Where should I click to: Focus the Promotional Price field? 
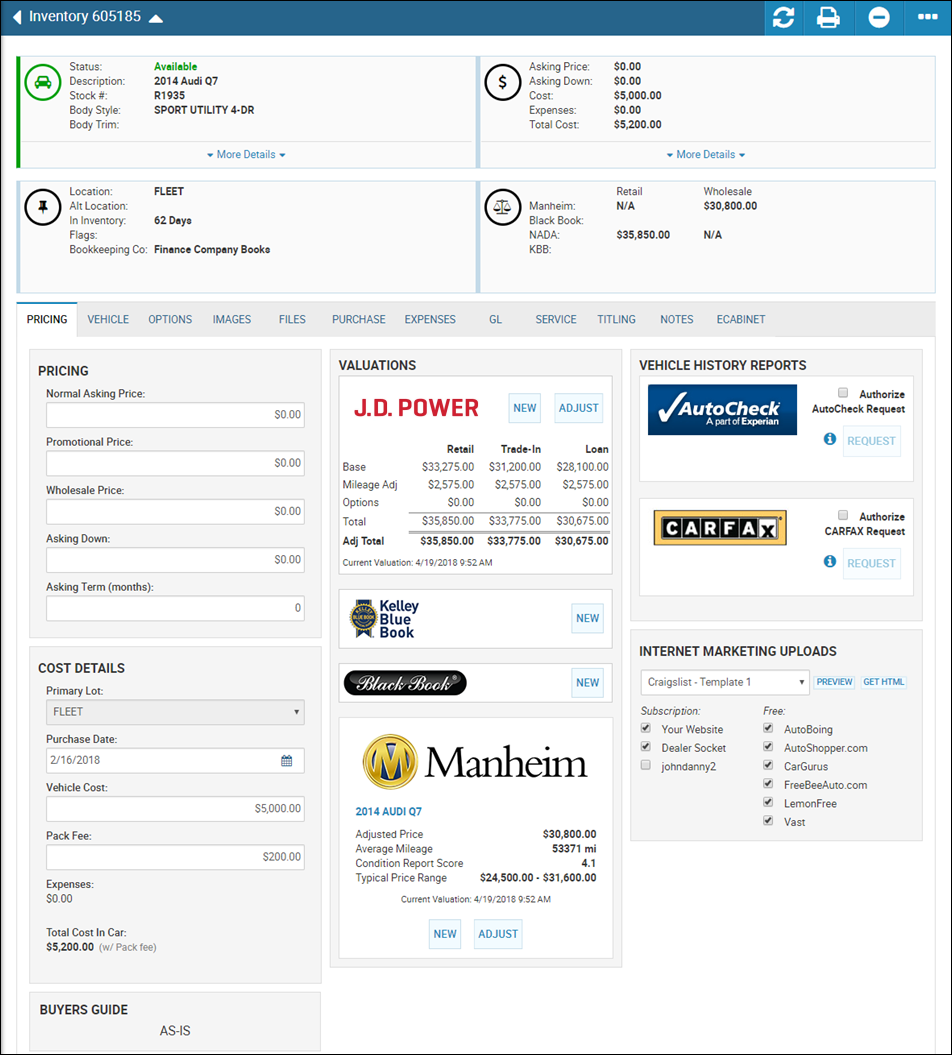coord(175,463)
